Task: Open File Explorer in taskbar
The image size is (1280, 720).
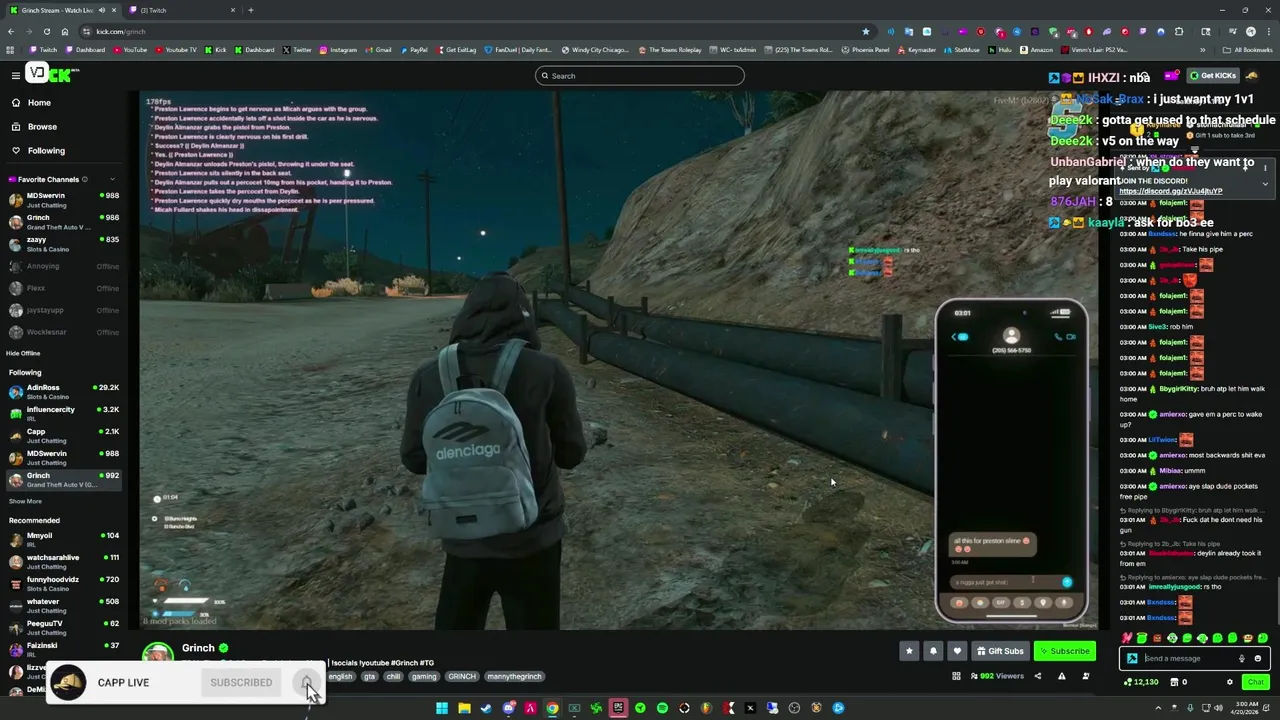Action: pyautogui.click(x=464, y=708)
